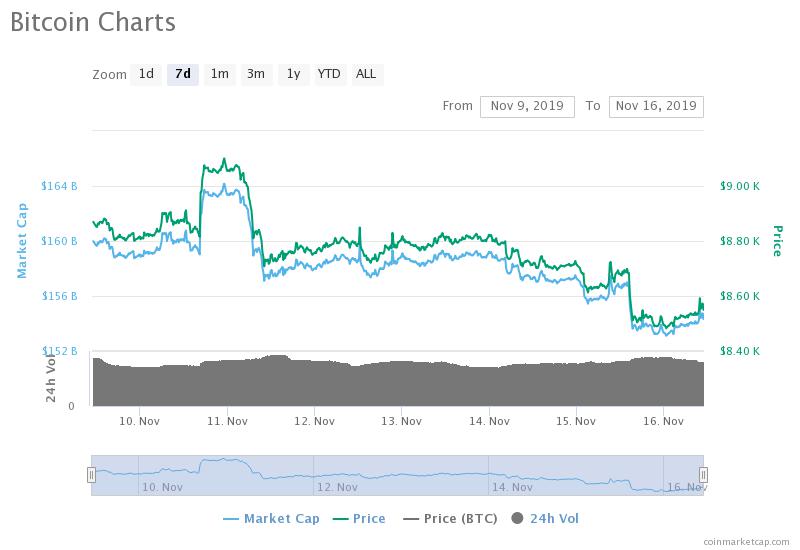Edit the To date field Nov 16, 2019
The width and height of the screenshot is (800, 550).
(x=656, y=106)
